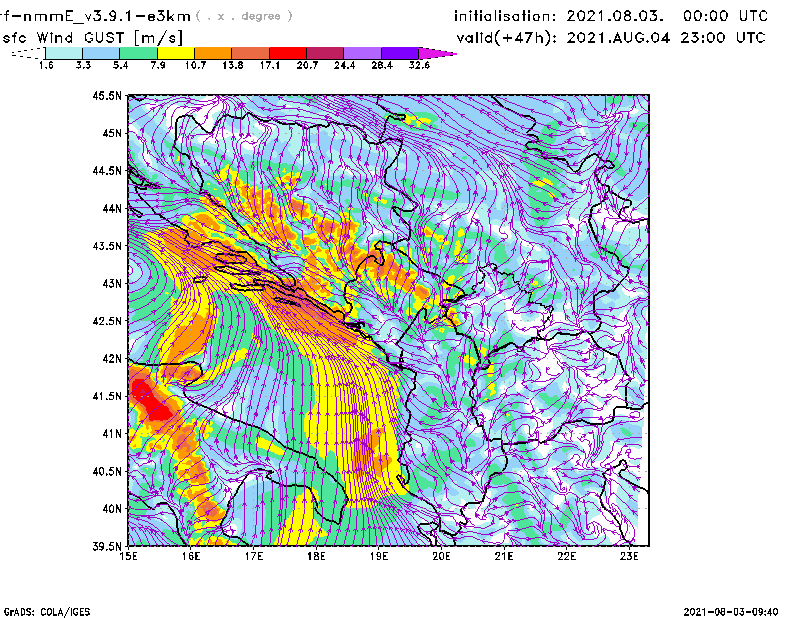Screen dimensions: 800x618
Task: Click the 15E longitude axis label
Action: tap(128, 556)
